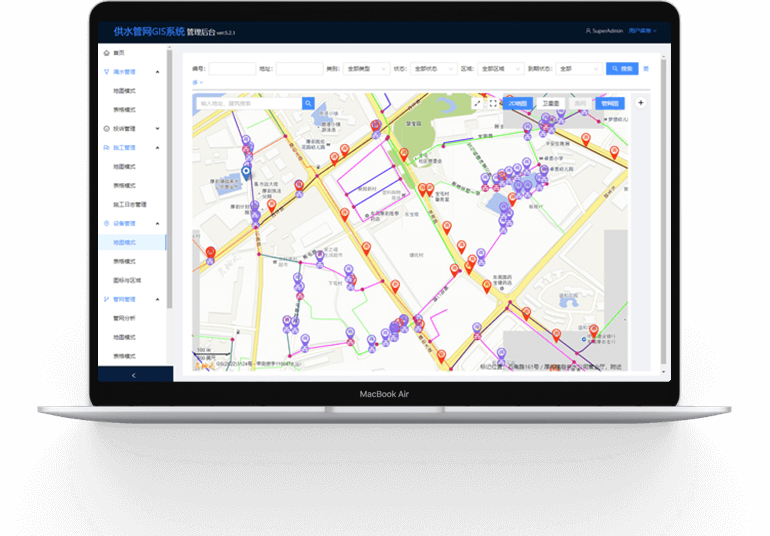
Task: Select 表格模式 under 设备管理
Action: click(x=125, y=261)
